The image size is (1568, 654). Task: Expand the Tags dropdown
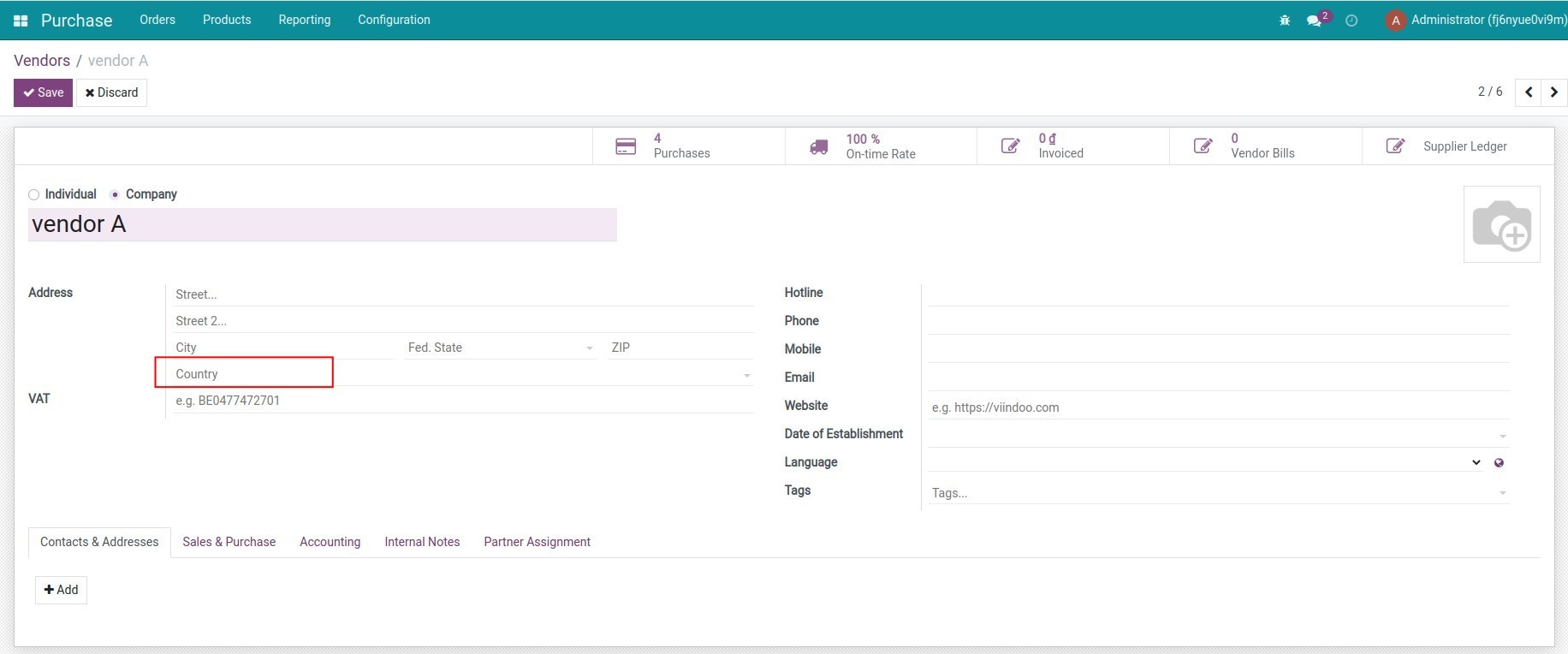[x=1502, y=493]
